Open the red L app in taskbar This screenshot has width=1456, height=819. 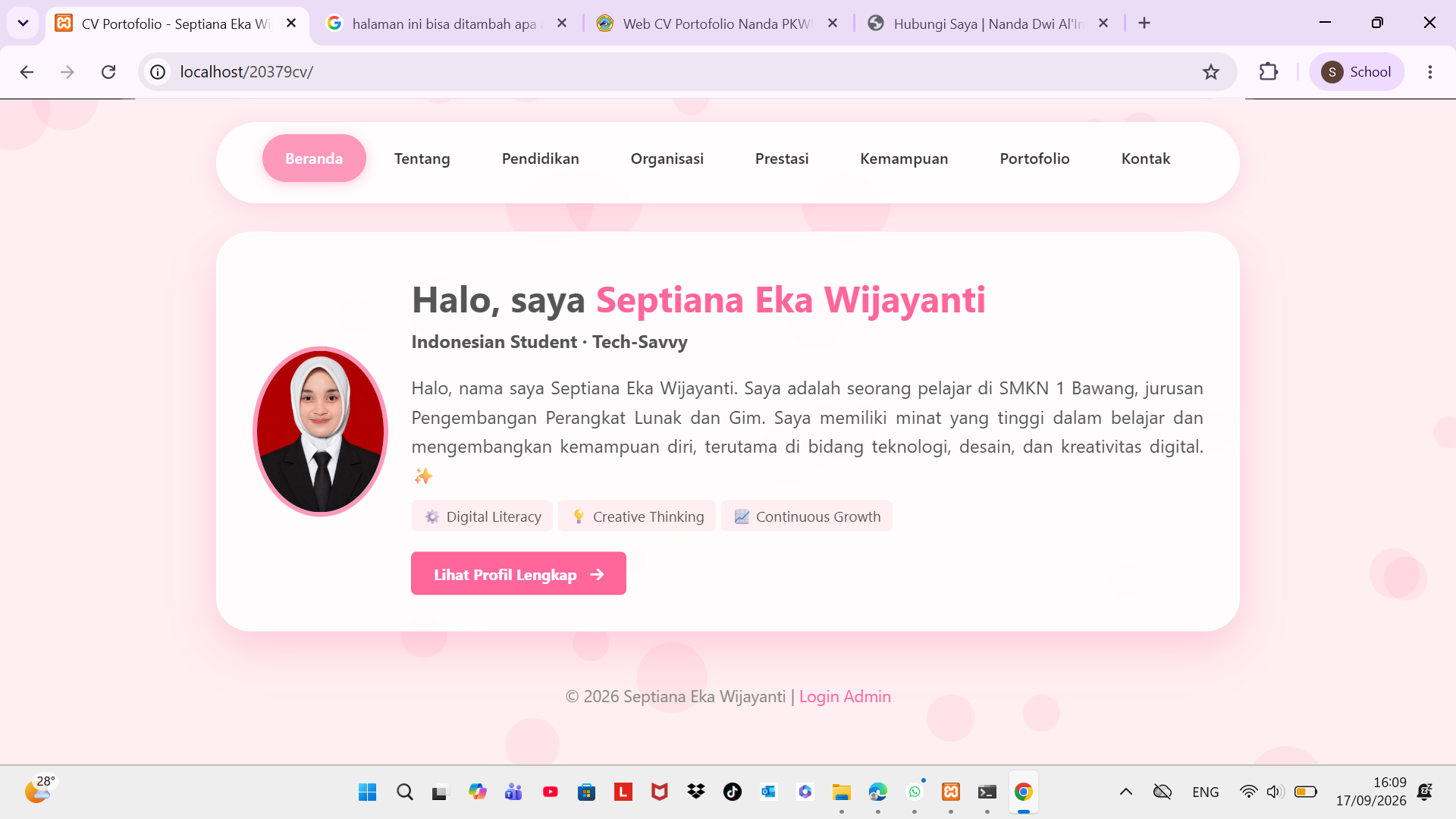tap(623, 792)
